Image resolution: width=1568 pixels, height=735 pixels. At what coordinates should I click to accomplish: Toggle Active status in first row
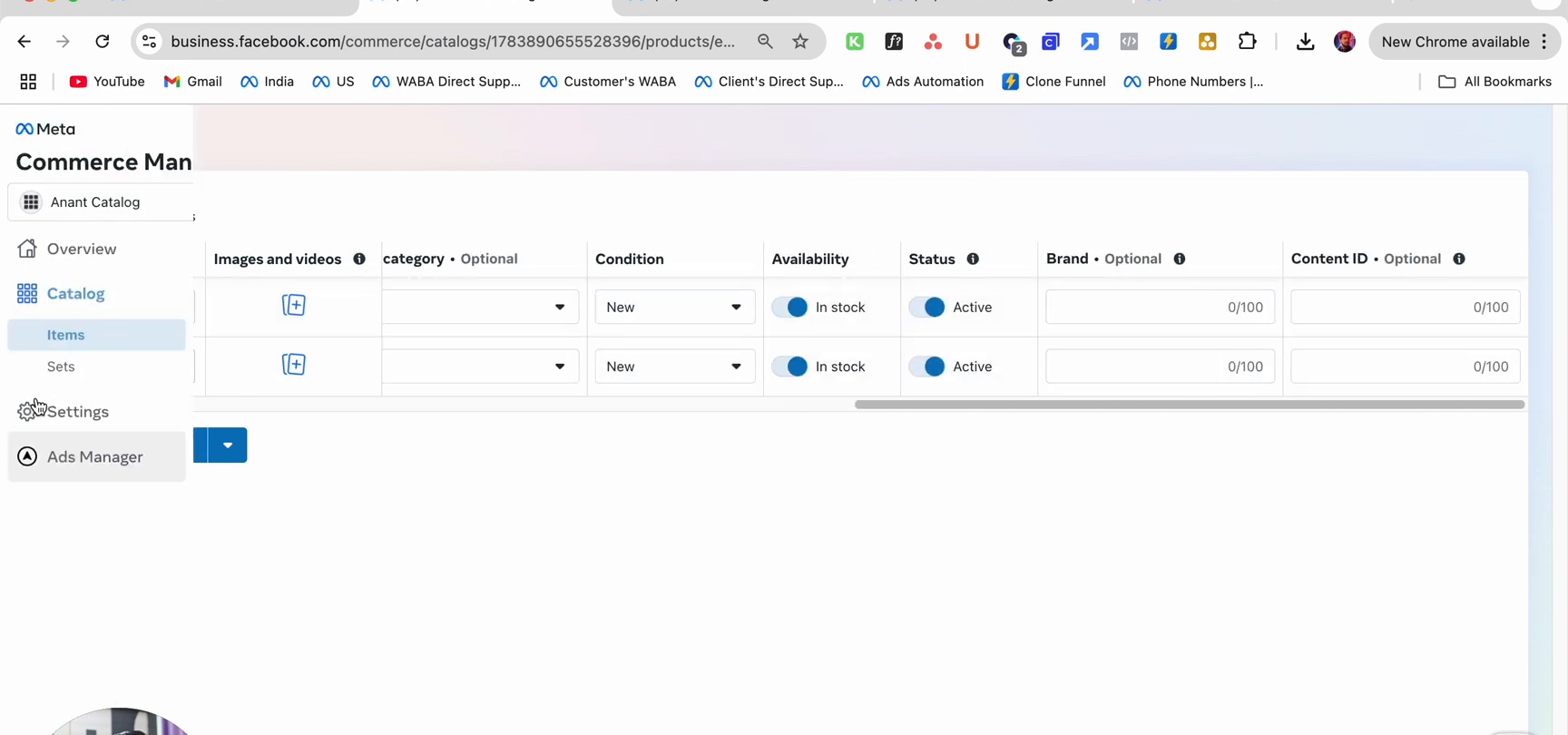pos(927,308)
